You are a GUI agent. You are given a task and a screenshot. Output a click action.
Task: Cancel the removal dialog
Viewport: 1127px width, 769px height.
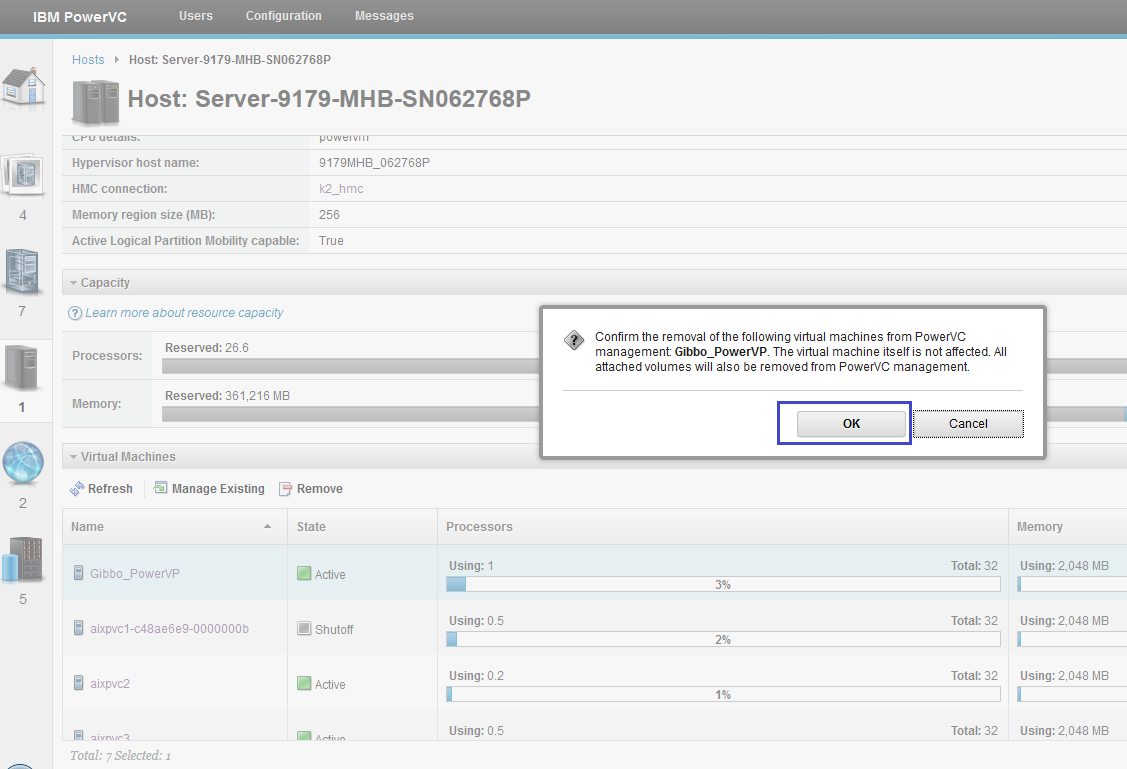point(968,423)
